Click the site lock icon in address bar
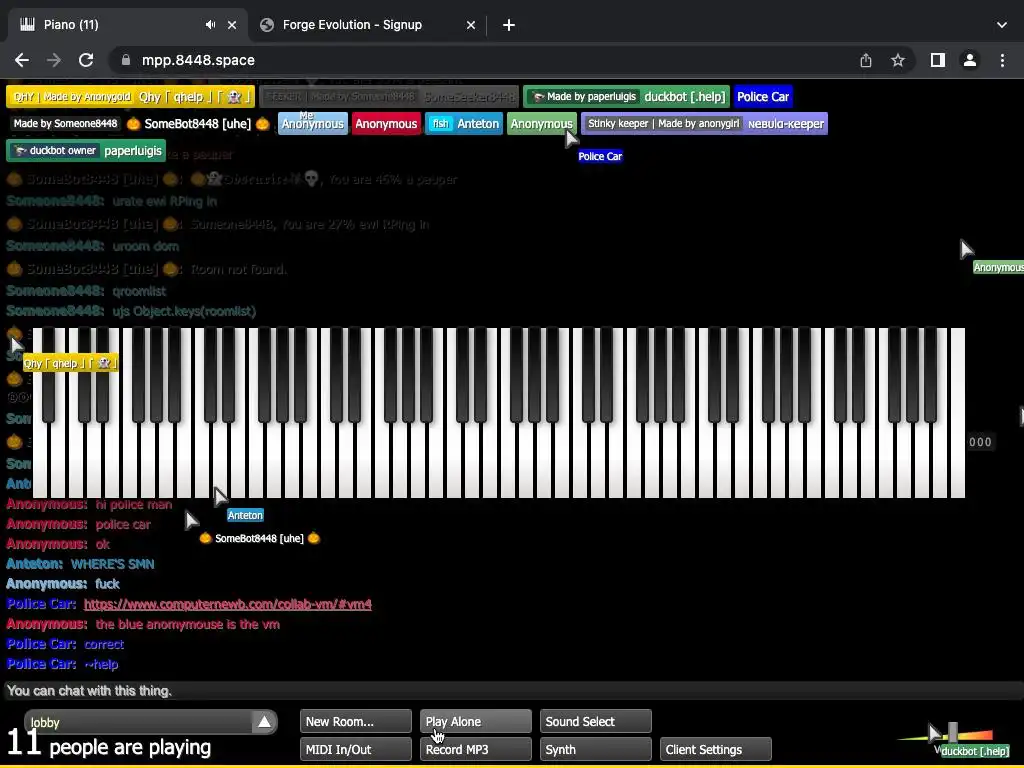The height and width of the screenshot is (768, 1024). pos(125,60)
